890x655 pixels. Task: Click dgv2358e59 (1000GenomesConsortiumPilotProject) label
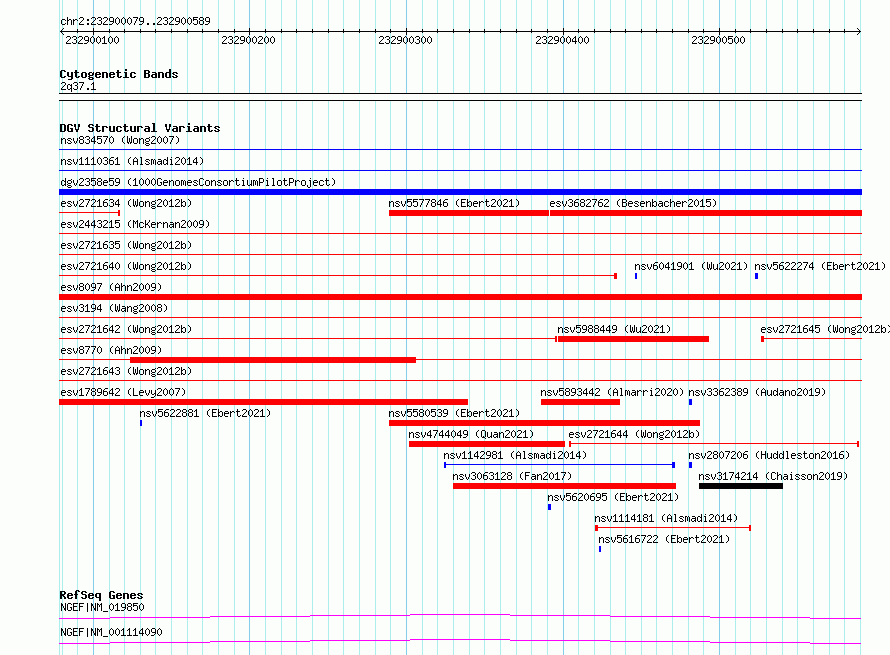click(x=198, y=182)
